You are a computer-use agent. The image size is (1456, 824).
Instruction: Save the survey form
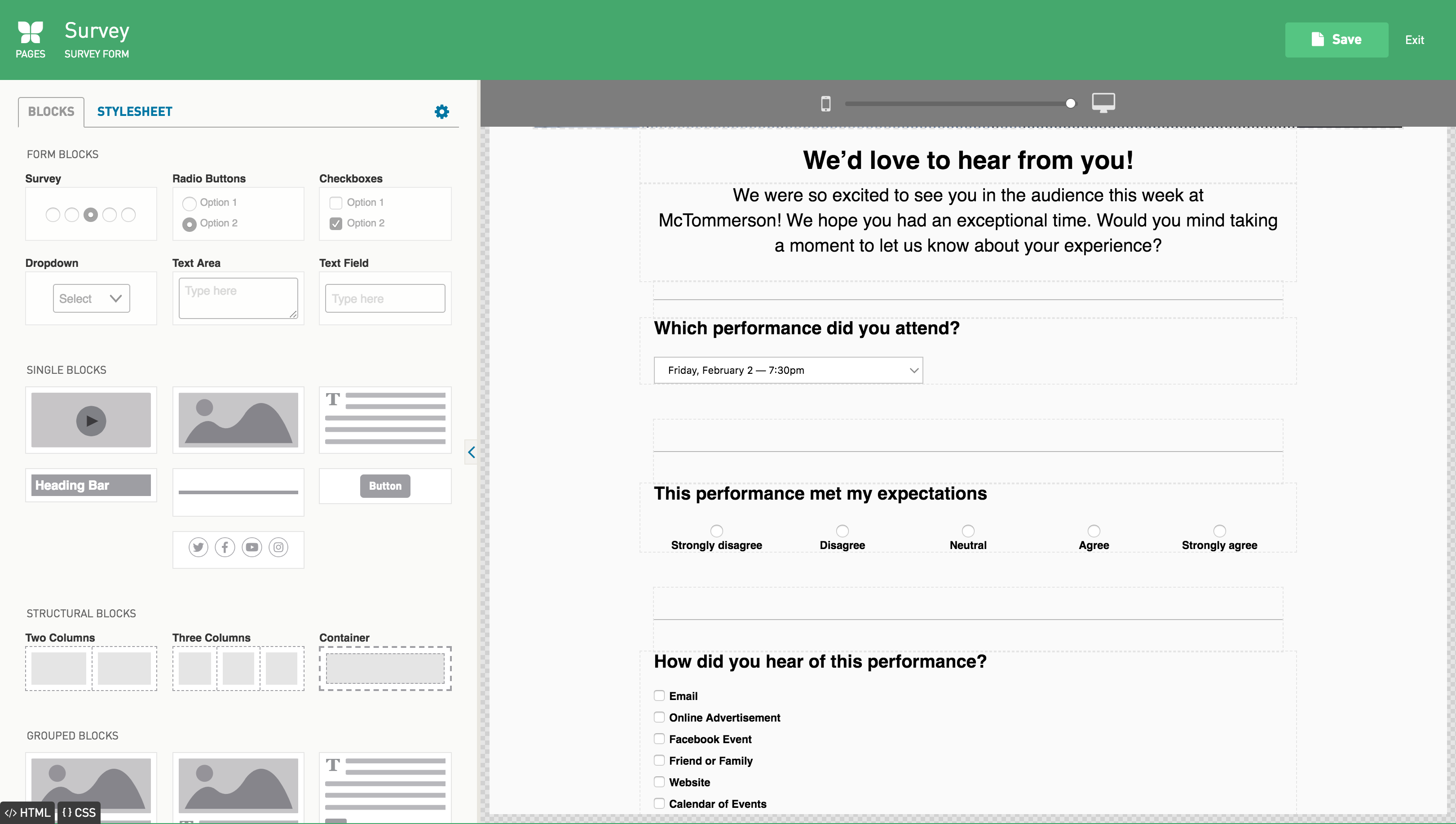1336,40
